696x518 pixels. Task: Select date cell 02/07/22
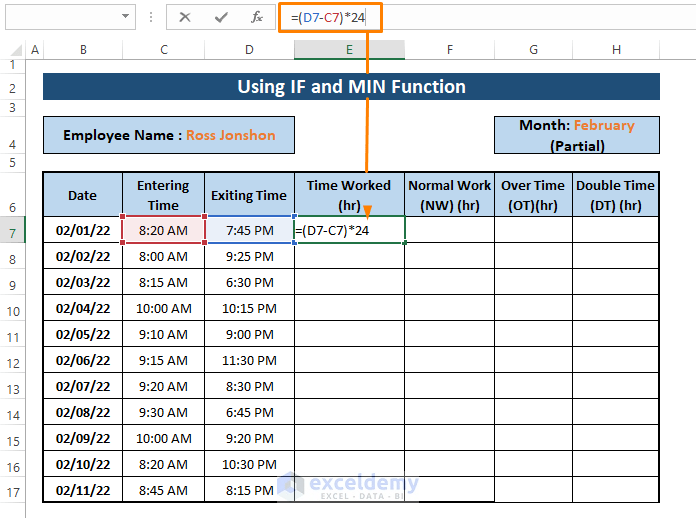click(x=83, y=386)
